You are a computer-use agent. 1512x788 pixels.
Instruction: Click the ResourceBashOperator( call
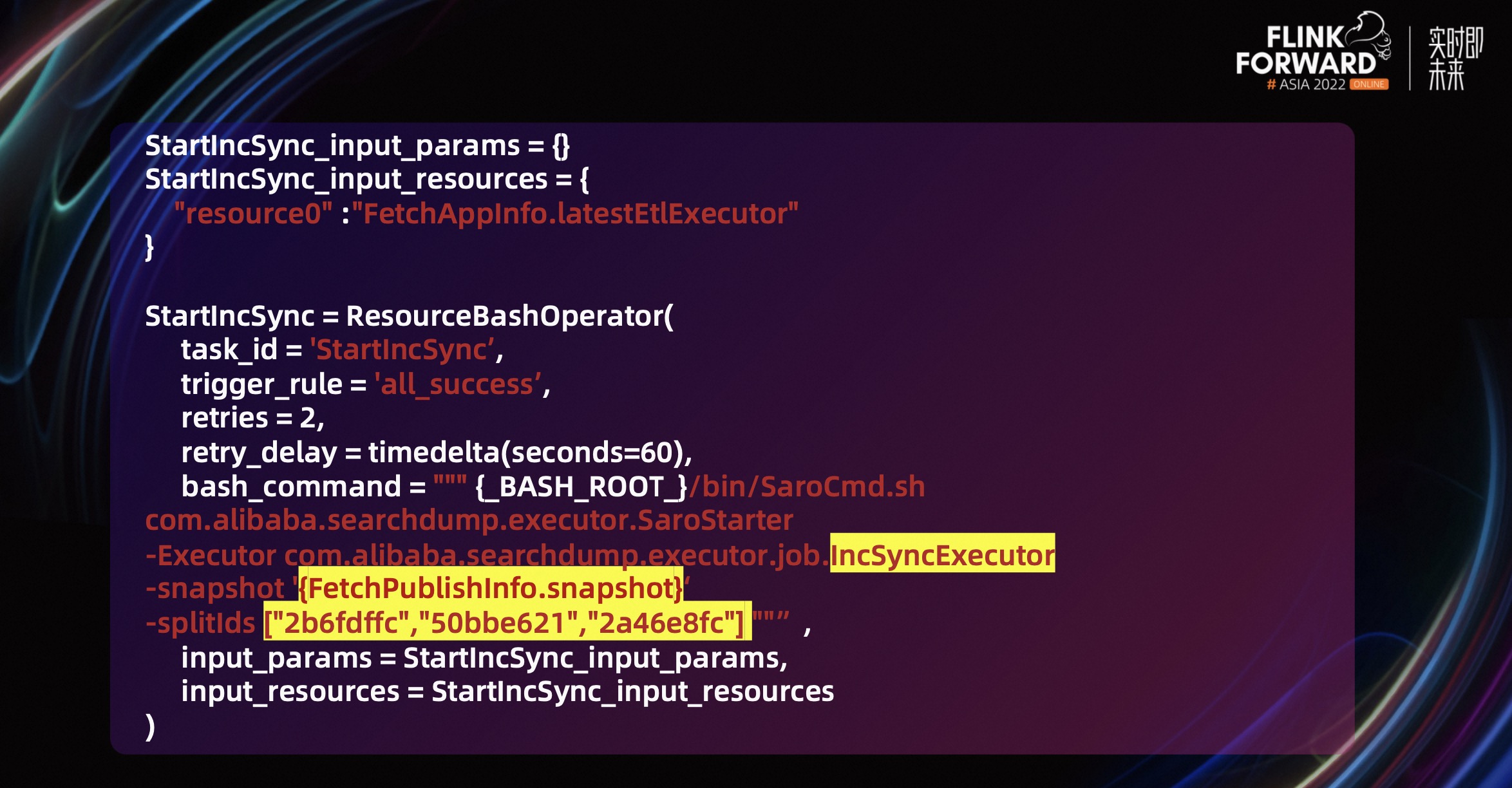click(509, 316)
